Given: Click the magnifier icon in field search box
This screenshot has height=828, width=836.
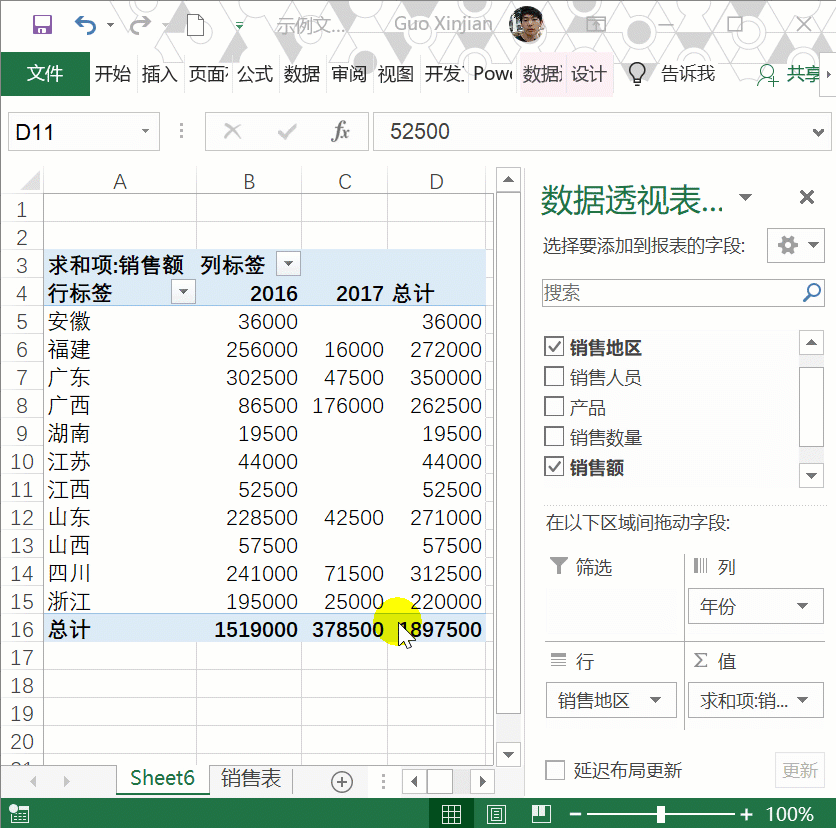Looking at the screenshot, I should pos(811,293).
